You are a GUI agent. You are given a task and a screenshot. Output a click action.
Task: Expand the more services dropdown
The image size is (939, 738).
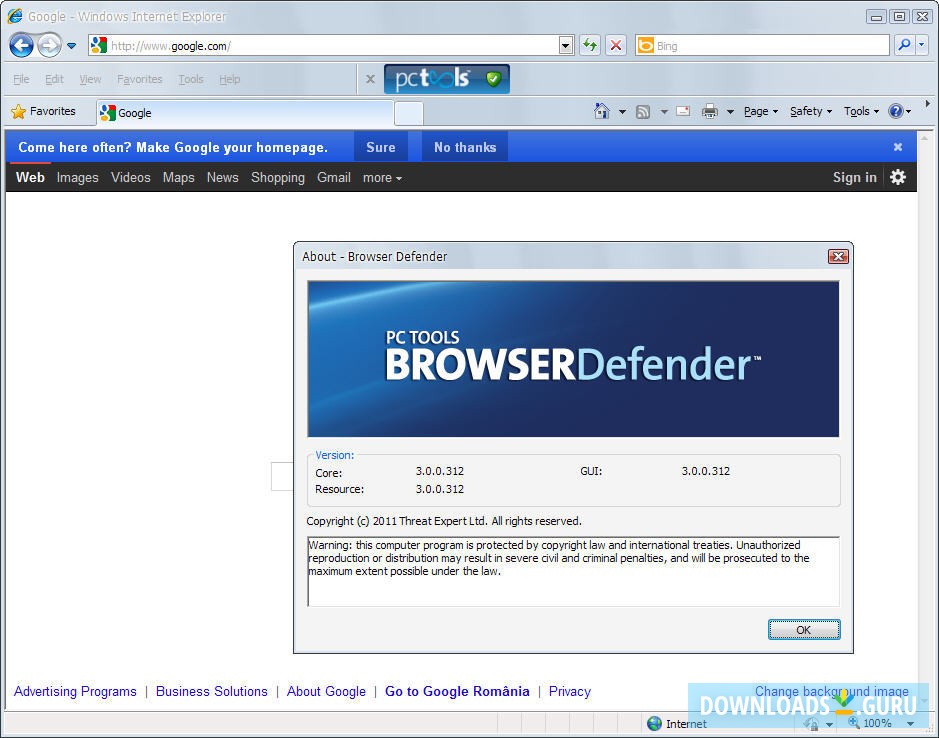[x=382, y=178]
